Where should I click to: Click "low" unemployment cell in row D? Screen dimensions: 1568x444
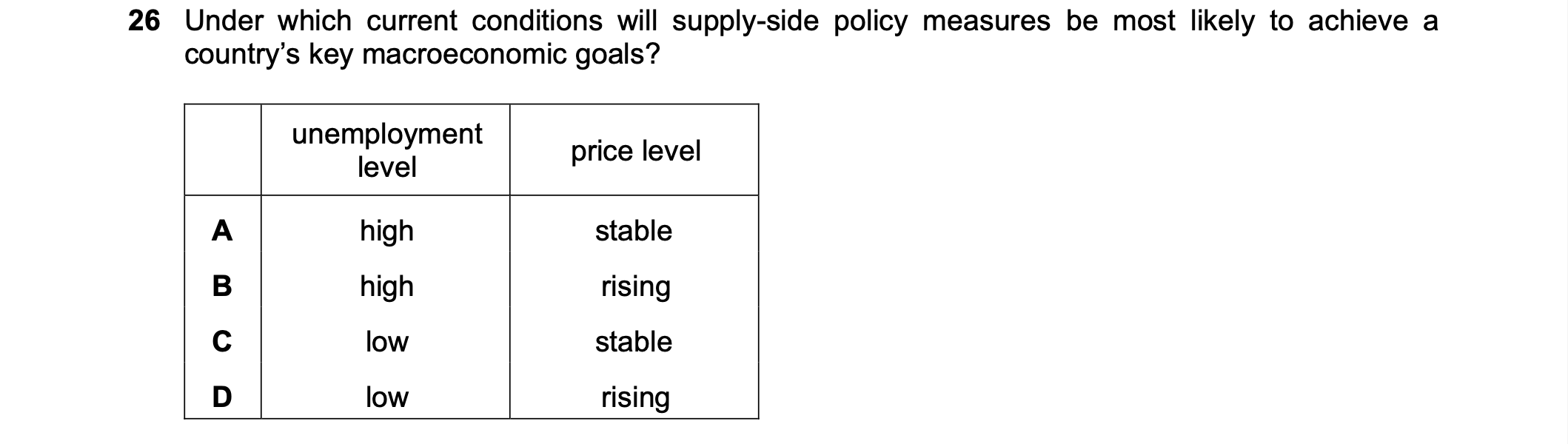386,397
